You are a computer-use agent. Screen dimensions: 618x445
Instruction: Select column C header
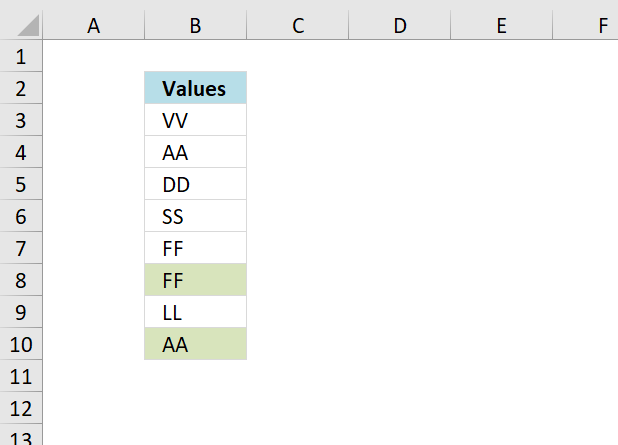298,26
